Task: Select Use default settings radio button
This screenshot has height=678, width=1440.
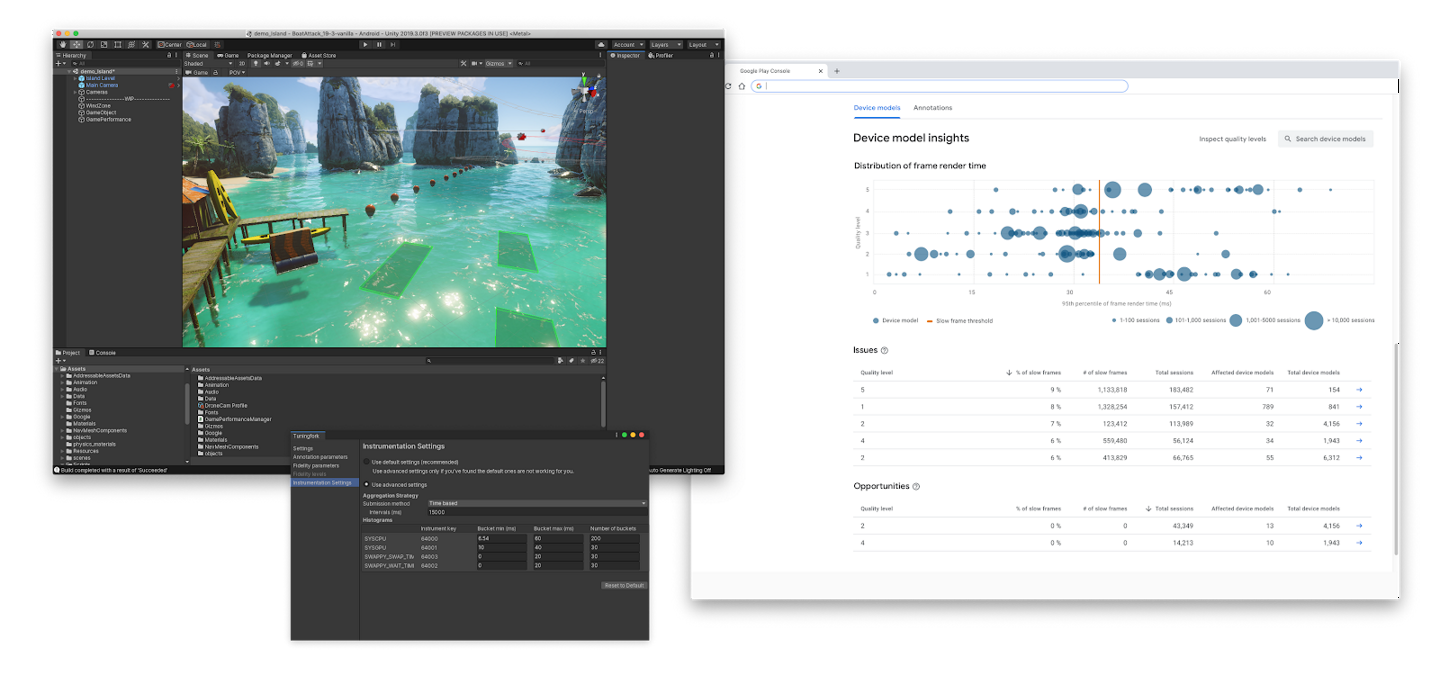Action: click(366, 462)
